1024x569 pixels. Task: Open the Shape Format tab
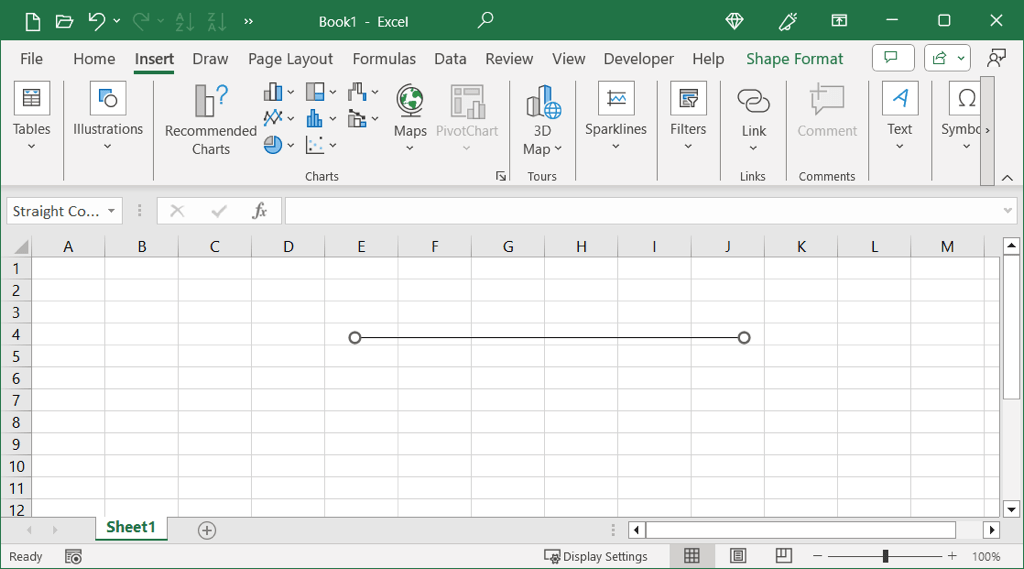click(794, 59)
